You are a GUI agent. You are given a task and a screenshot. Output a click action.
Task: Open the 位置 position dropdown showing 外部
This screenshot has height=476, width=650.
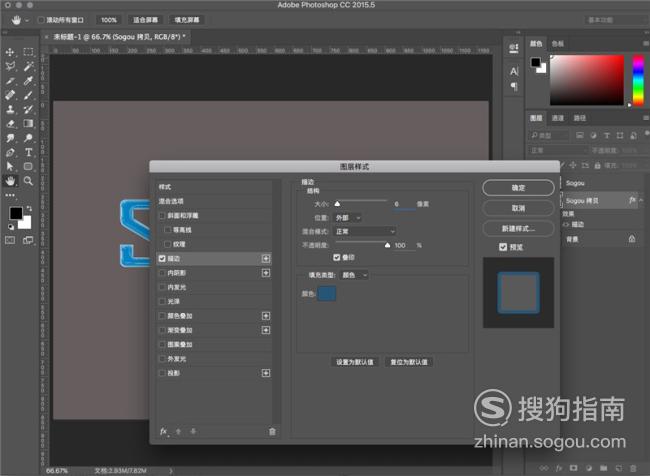347,218
